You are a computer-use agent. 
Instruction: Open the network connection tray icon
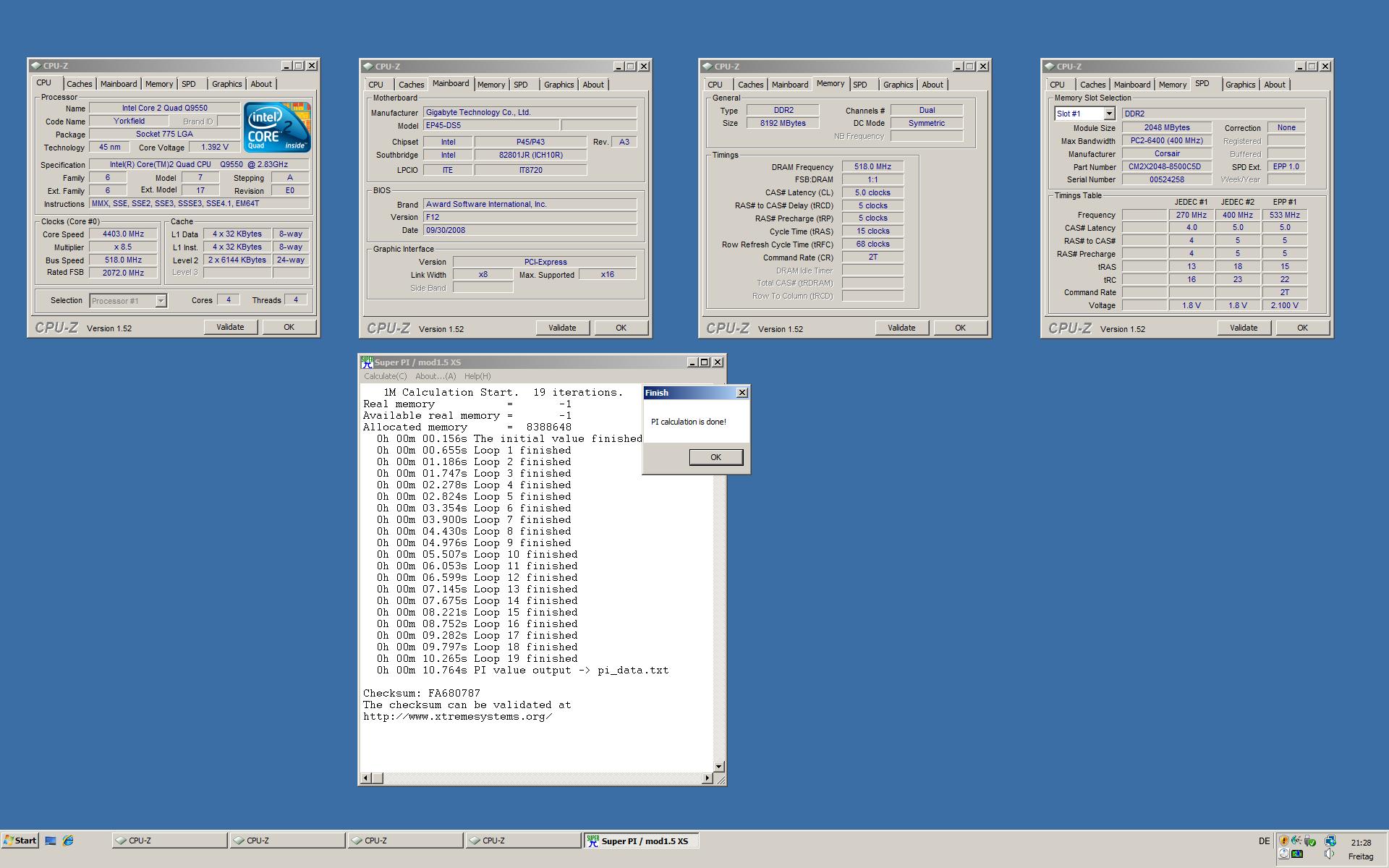[x=1330, y=841]
